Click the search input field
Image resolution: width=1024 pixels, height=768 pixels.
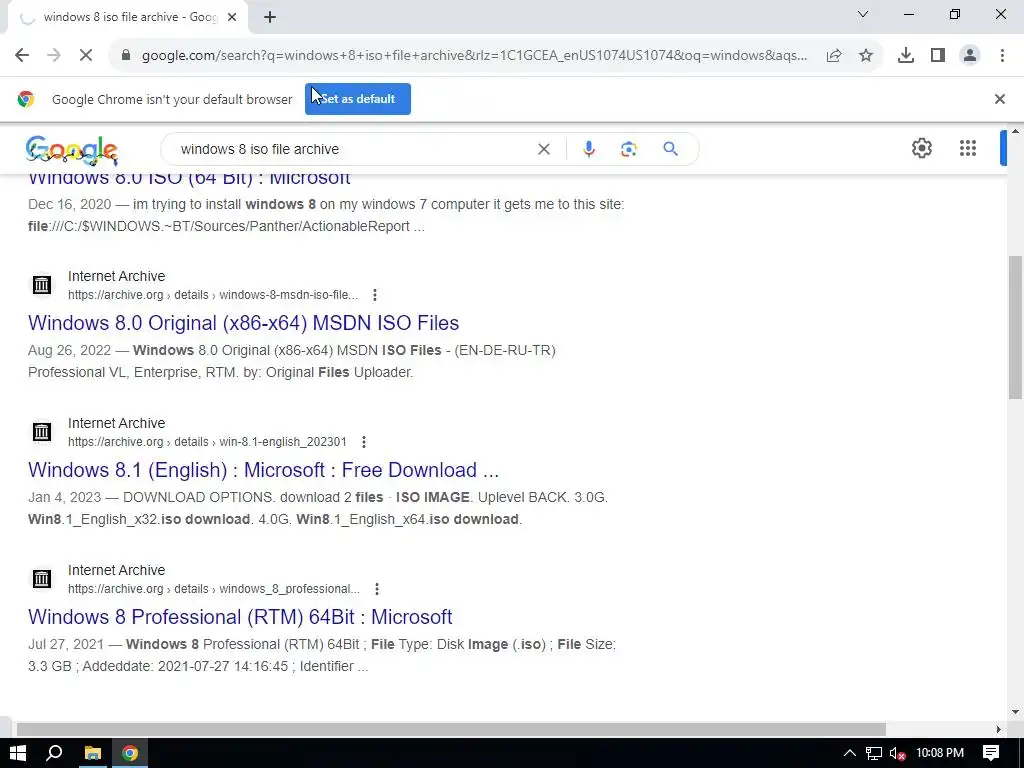click(353, 149)
